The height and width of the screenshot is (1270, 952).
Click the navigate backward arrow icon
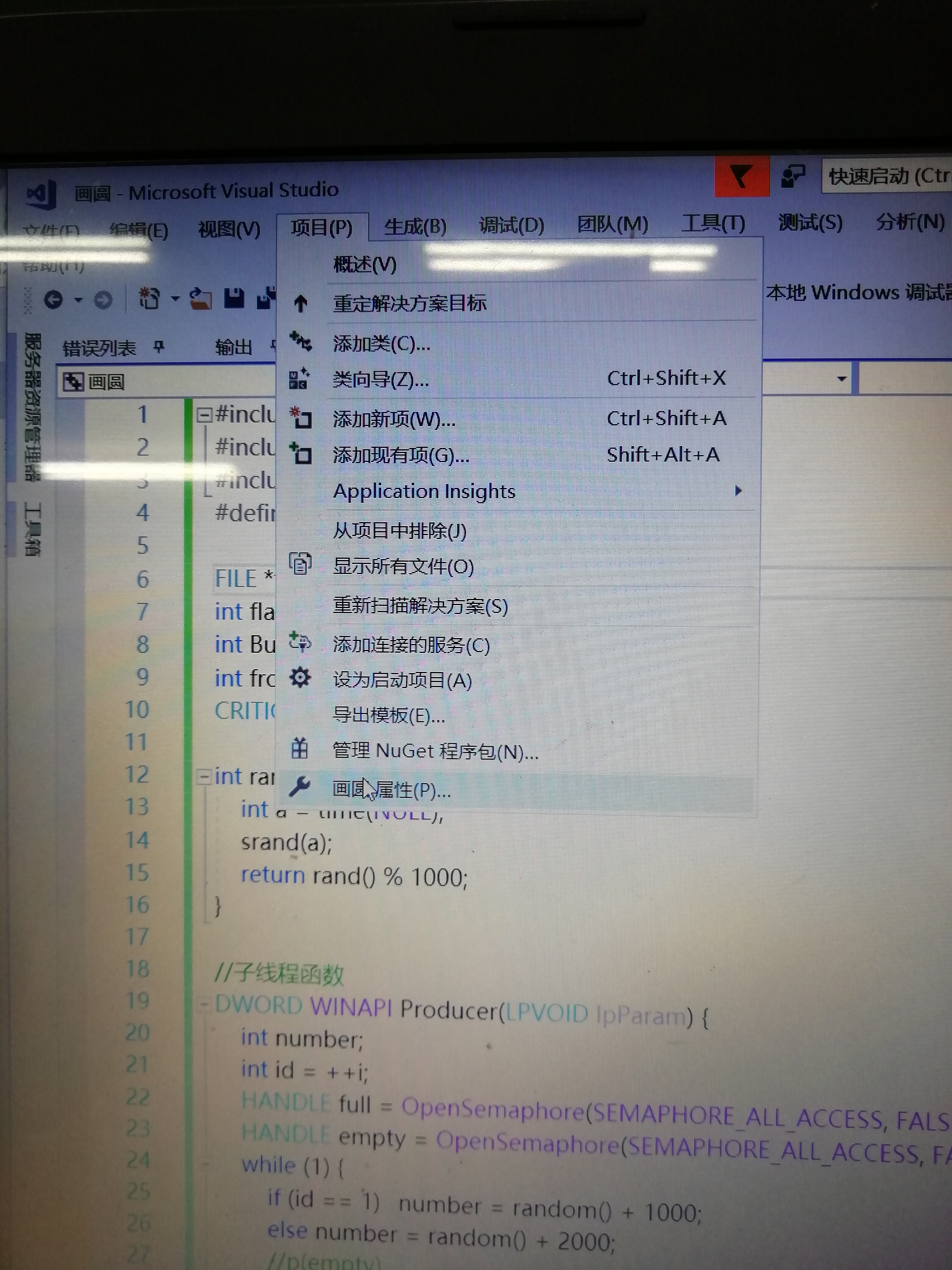(53, 300)
